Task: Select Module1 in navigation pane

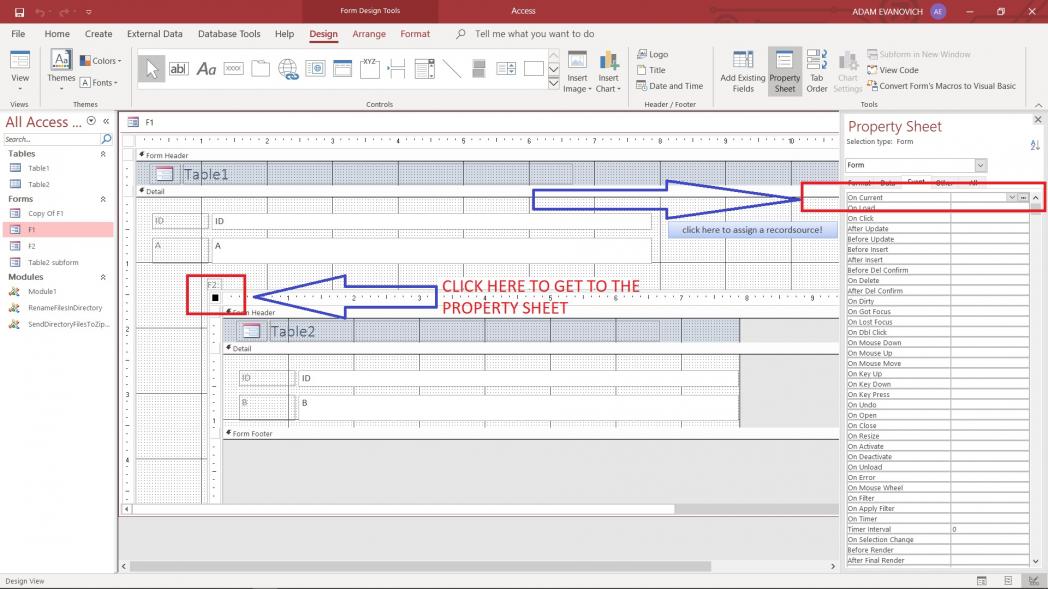Action: pos(42,292)
